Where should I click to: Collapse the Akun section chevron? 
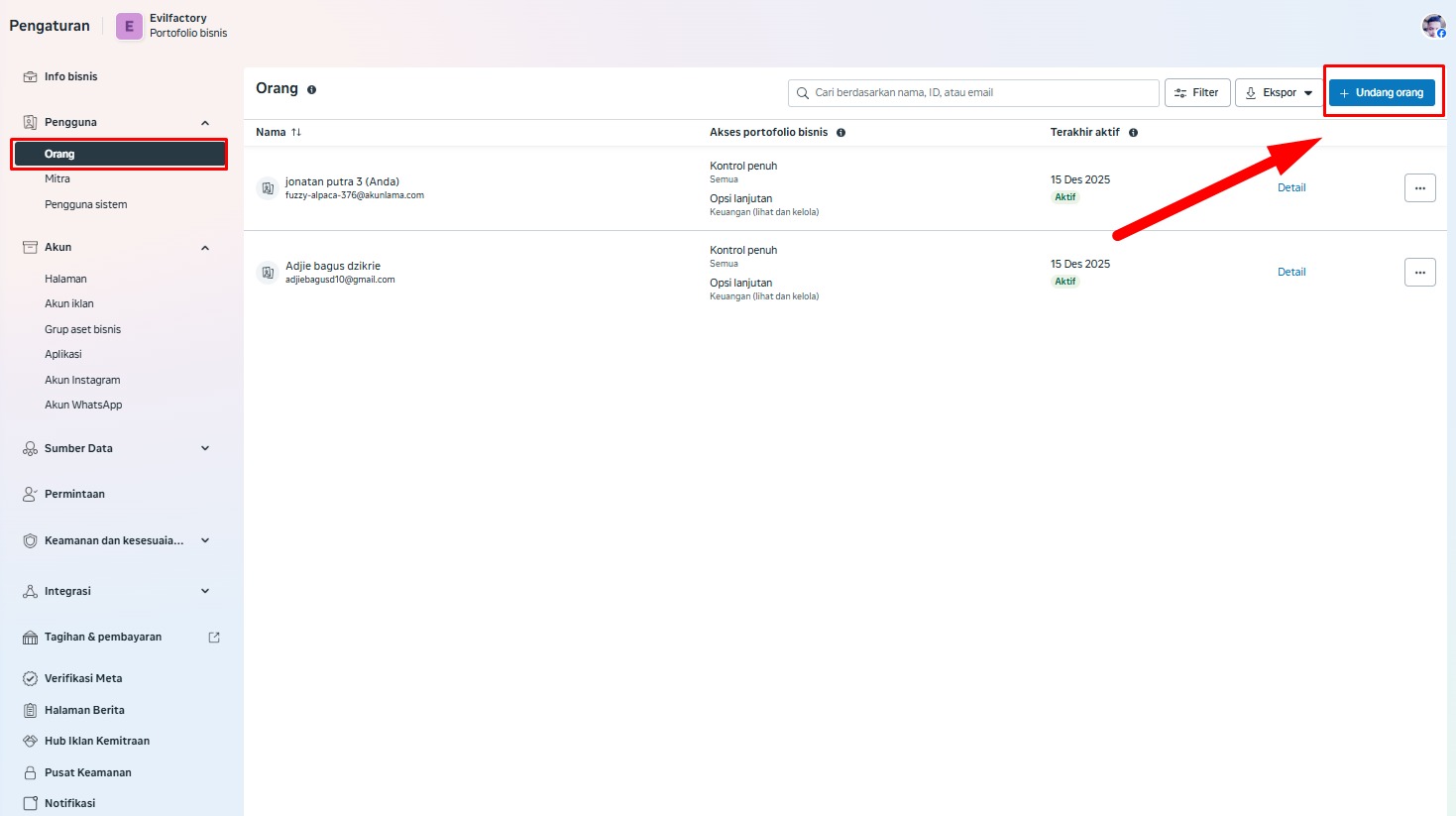(205, 248)
